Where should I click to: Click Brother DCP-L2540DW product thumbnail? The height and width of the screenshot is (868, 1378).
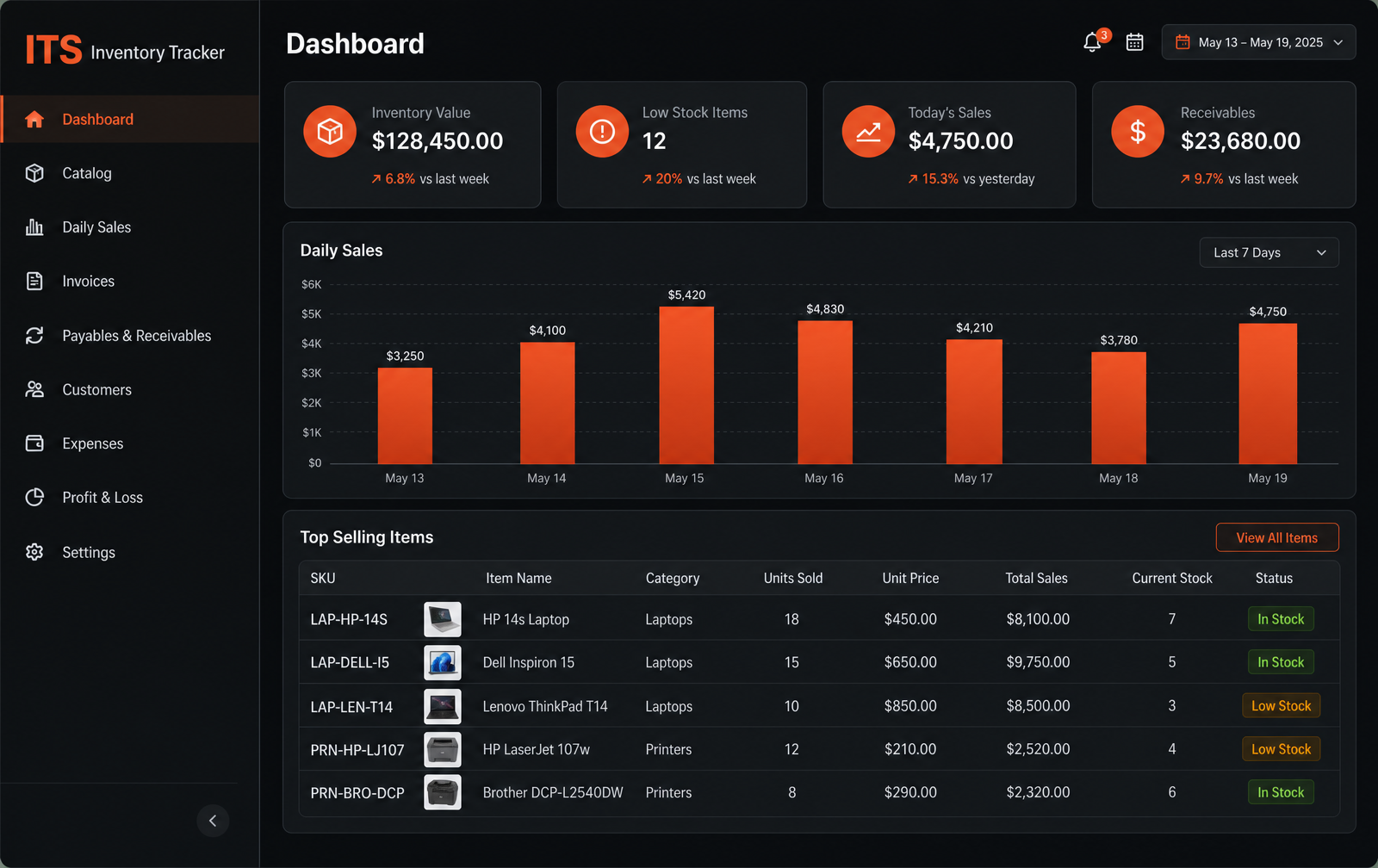coord(443,792)
